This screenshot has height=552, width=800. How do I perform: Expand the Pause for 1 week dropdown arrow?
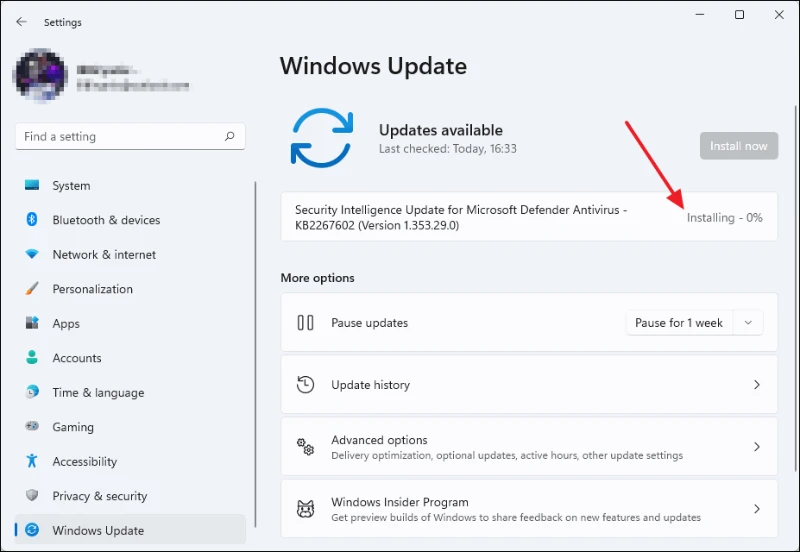(x=748, y=322)
